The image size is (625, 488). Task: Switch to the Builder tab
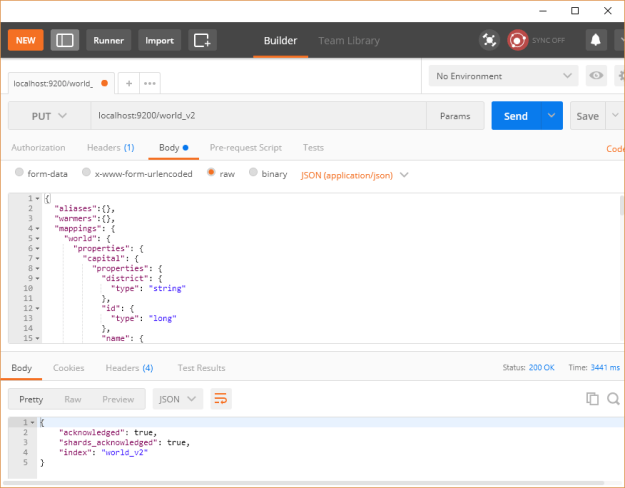pyautogui.click(x=280, y=41)
